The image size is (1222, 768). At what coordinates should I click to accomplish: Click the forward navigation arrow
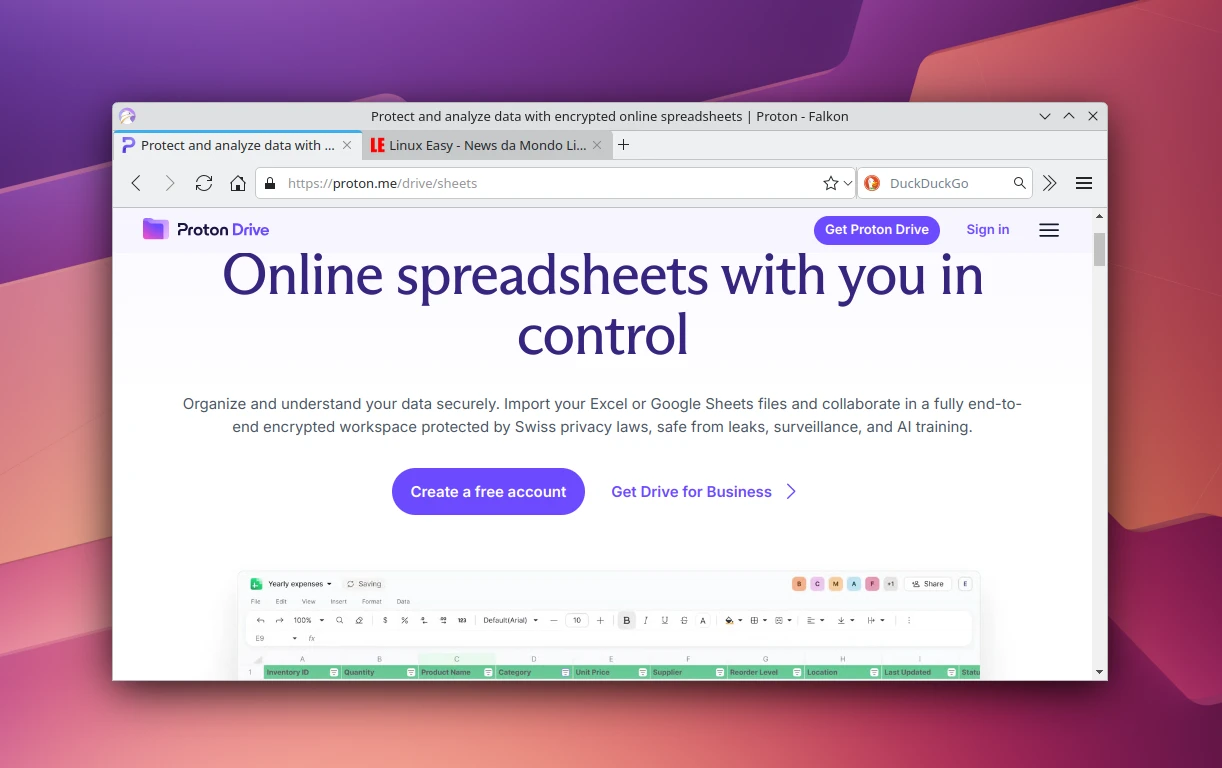point(170,183)
